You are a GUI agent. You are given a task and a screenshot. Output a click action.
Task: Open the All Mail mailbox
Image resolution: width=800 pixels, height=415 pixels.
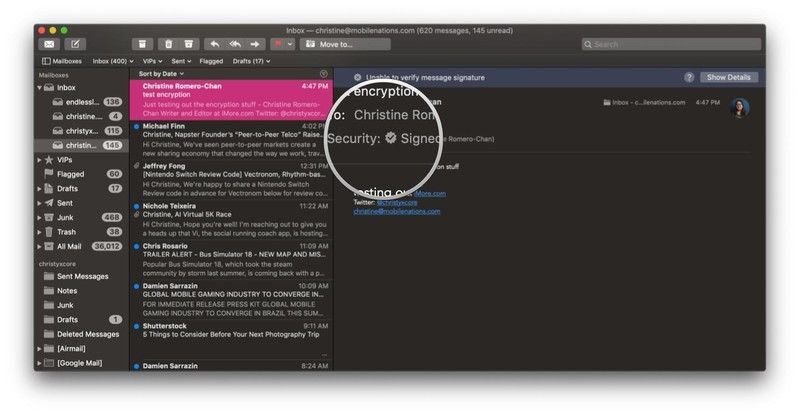[82, 247]
